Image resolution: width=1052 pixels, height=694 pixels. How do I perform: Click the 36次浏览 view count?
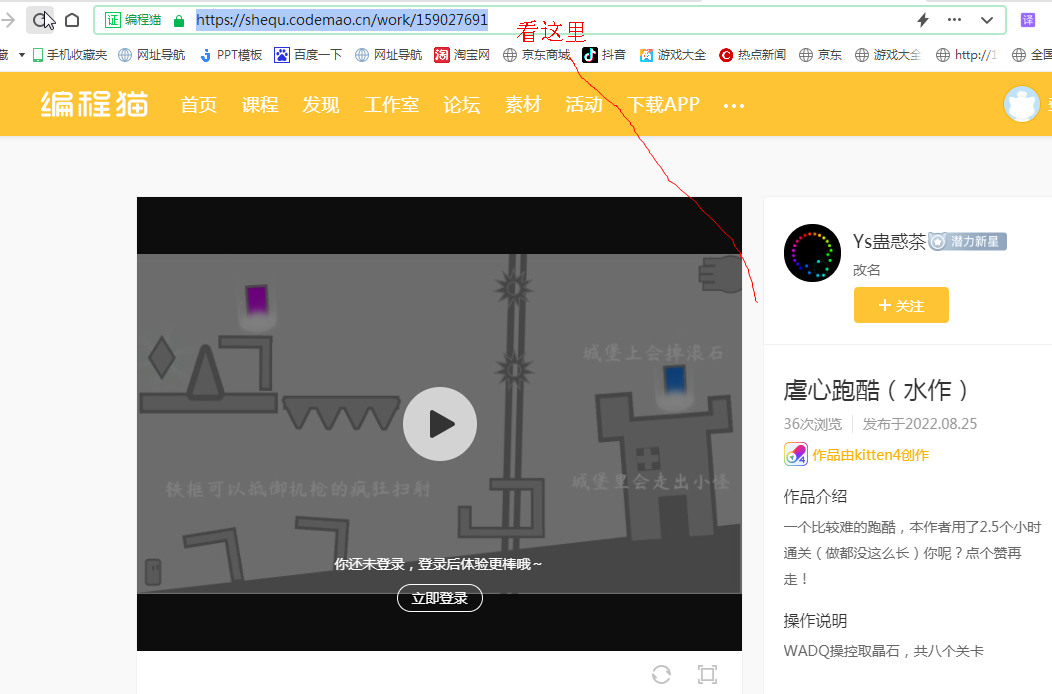coord(812,424)
